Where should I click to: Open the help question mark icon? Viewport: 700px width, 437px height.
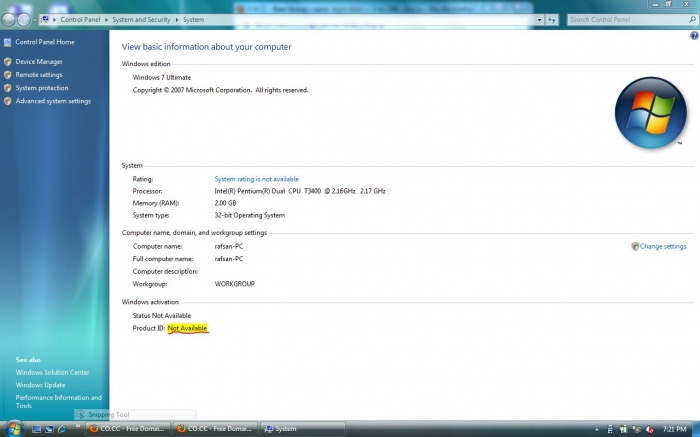(694, 36)
